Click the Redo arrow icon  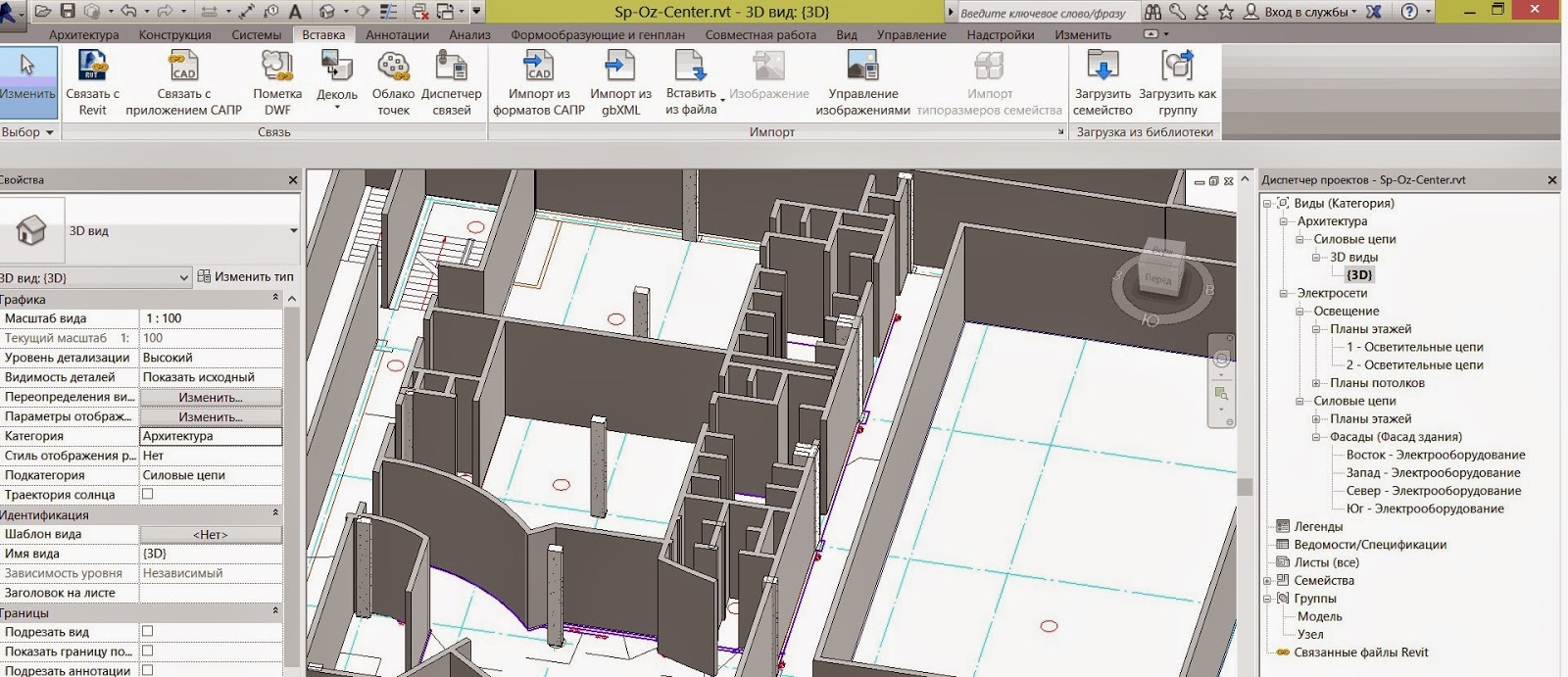(165, 12)
